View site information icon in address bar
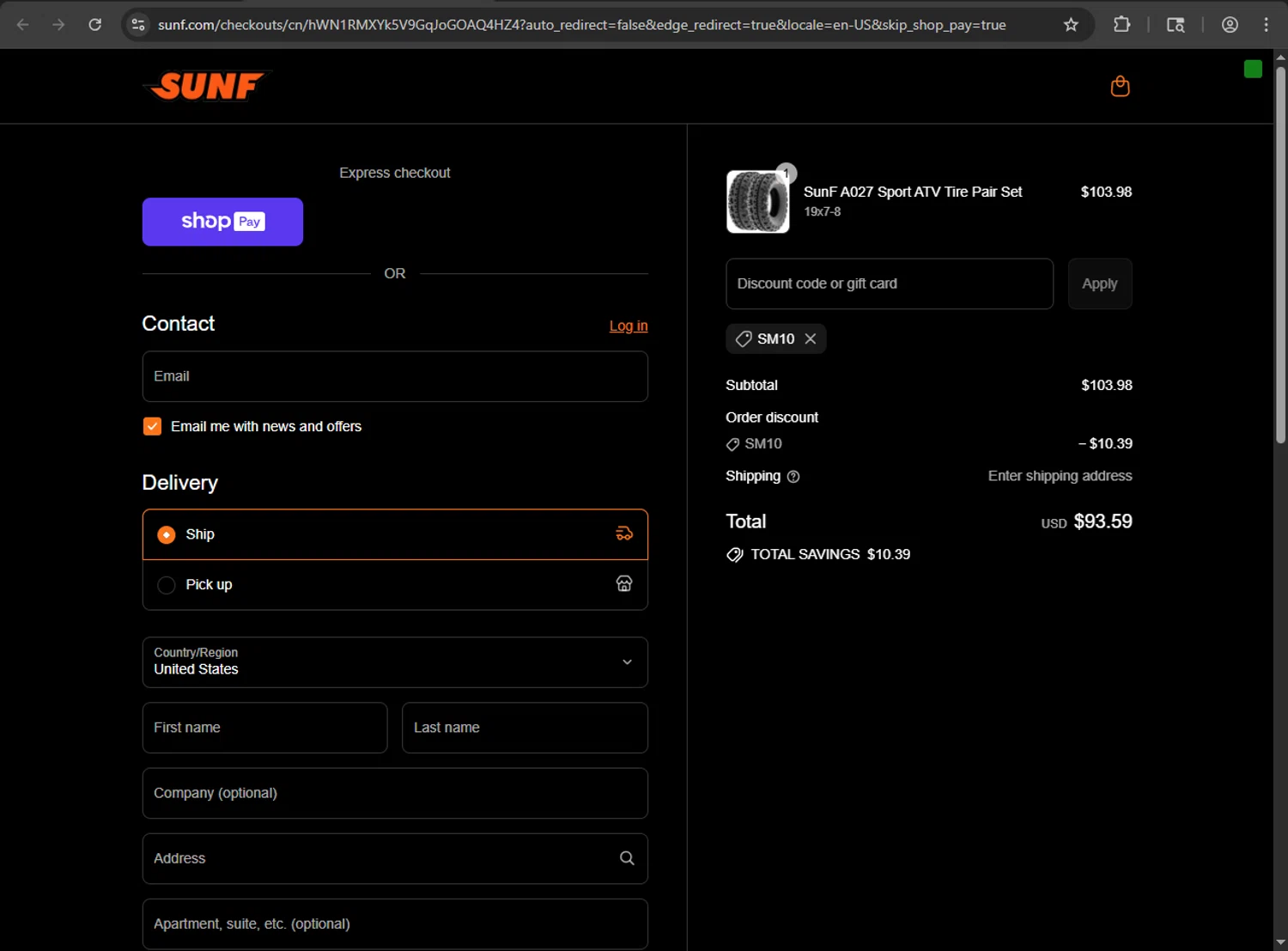 coord(138,25)
